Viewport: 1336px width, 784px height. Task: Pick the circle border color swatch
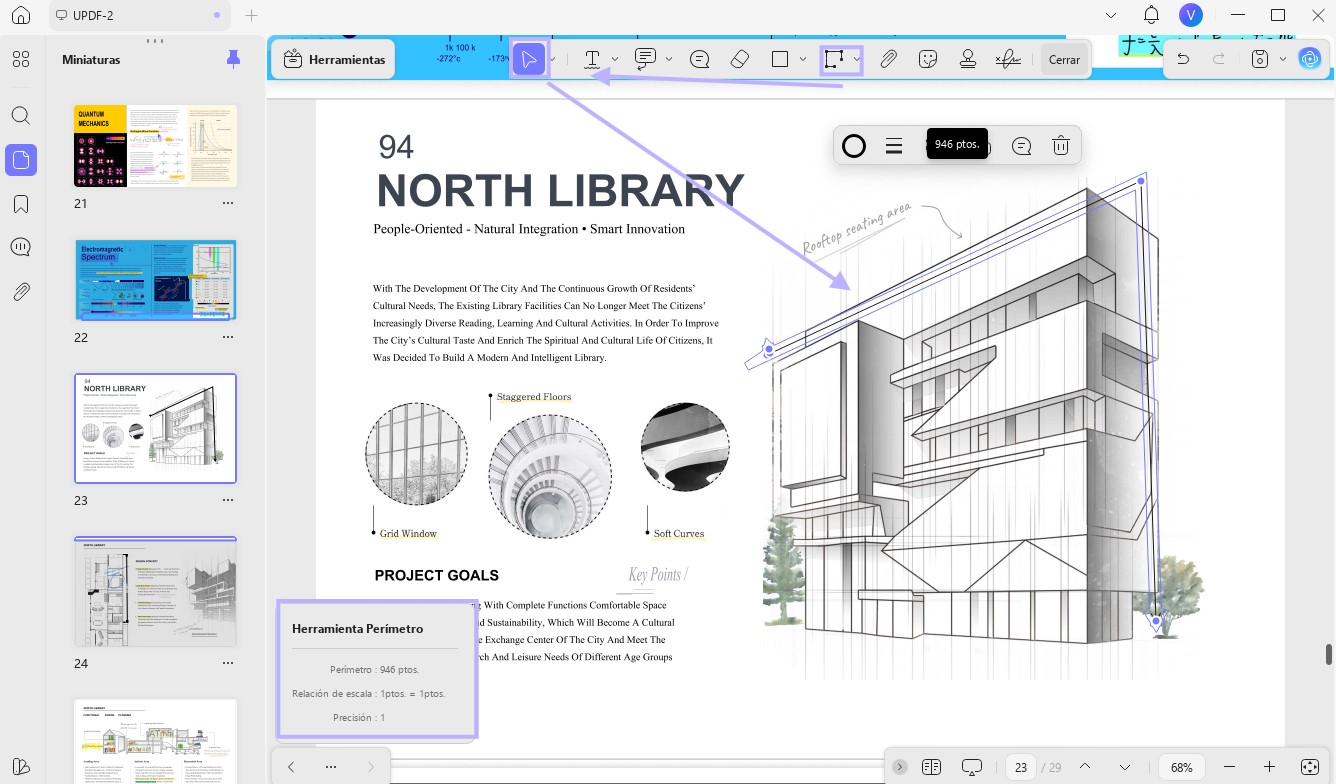[x=854, y=146]
